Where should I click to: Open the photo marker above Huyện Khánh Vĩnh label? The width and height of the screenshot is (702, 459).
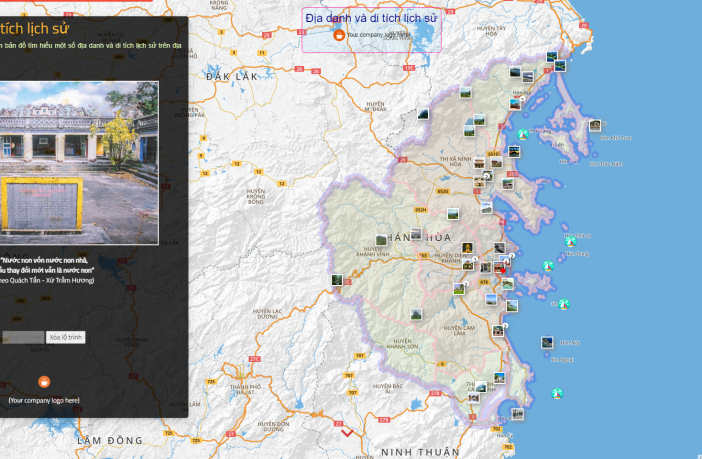coord(381,240)
